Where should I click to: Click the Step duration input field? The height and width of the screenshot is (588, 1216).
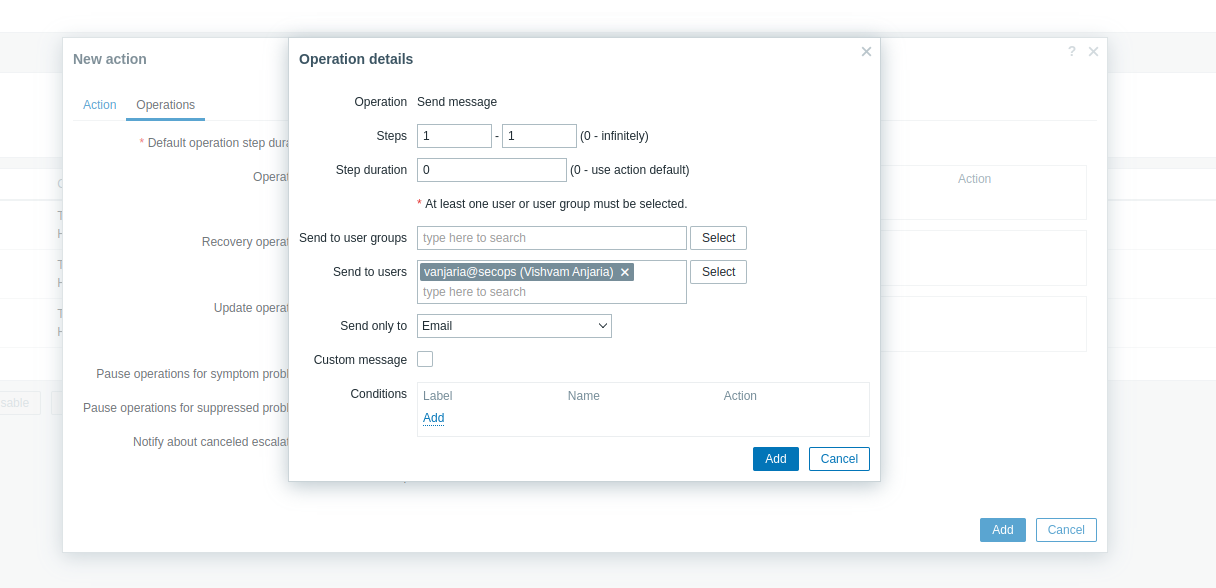click(x=491, y=170)
